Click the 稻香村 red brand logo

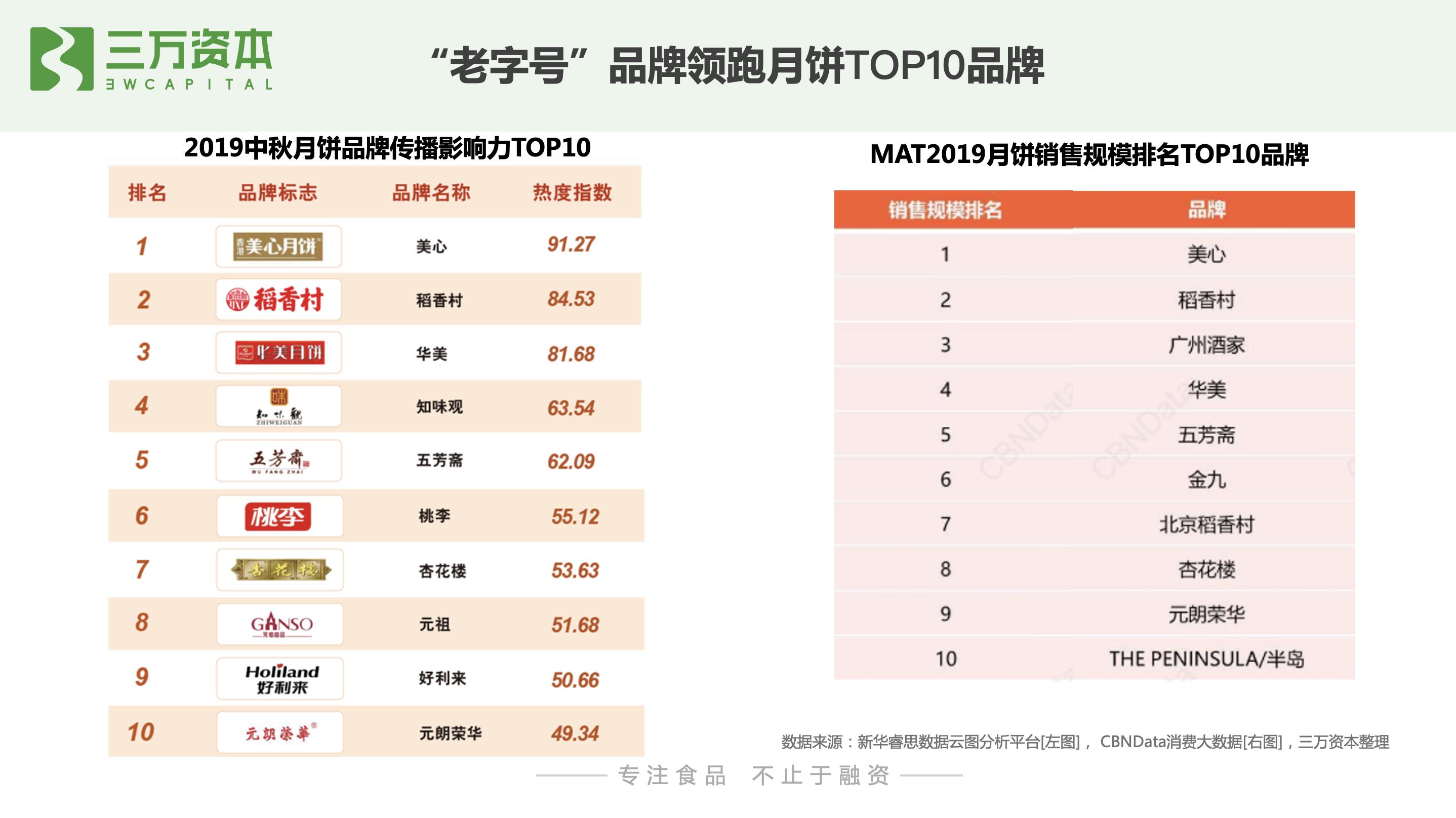tap(275, 299)
